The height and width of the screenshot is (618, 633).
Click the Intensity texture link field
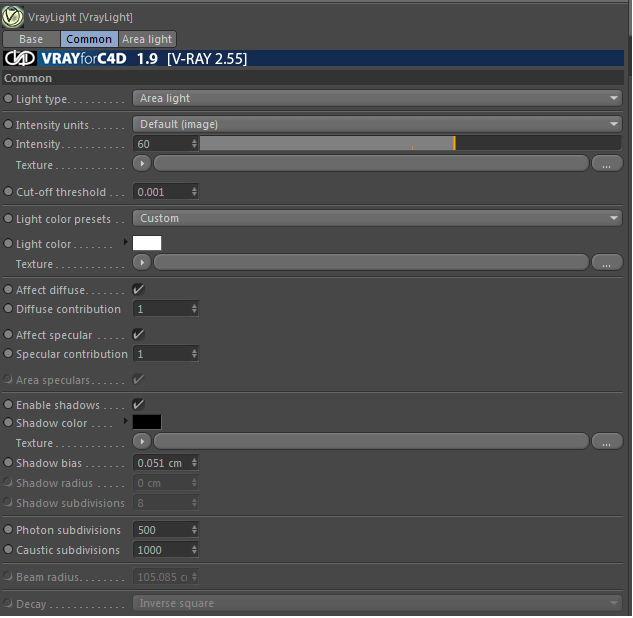371,163
